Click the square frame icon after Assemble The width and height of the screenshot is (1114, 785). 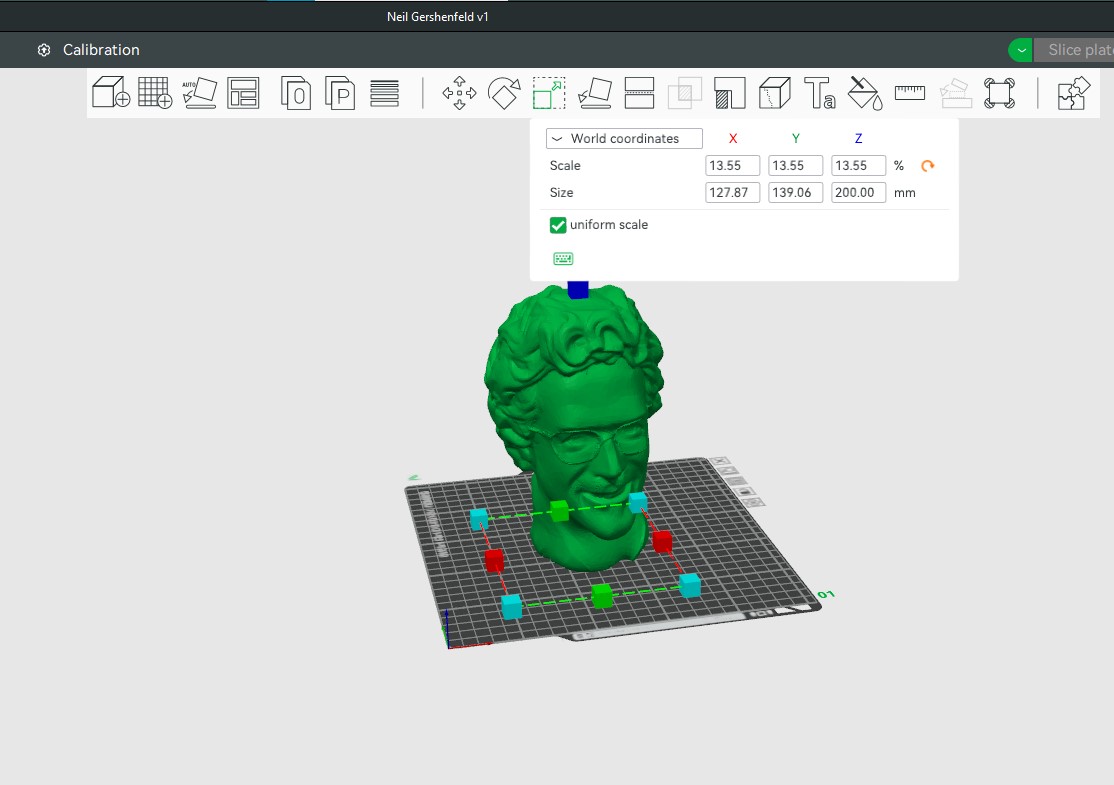pos(1000,93)
